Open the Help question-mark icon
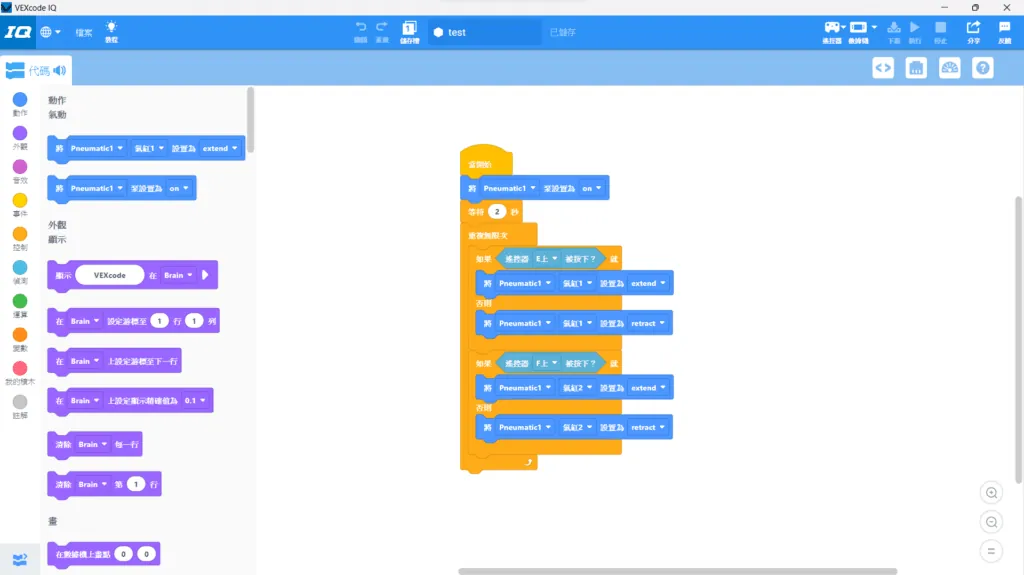Viewport: 1024px width, 575px height. tap(983, 68)
